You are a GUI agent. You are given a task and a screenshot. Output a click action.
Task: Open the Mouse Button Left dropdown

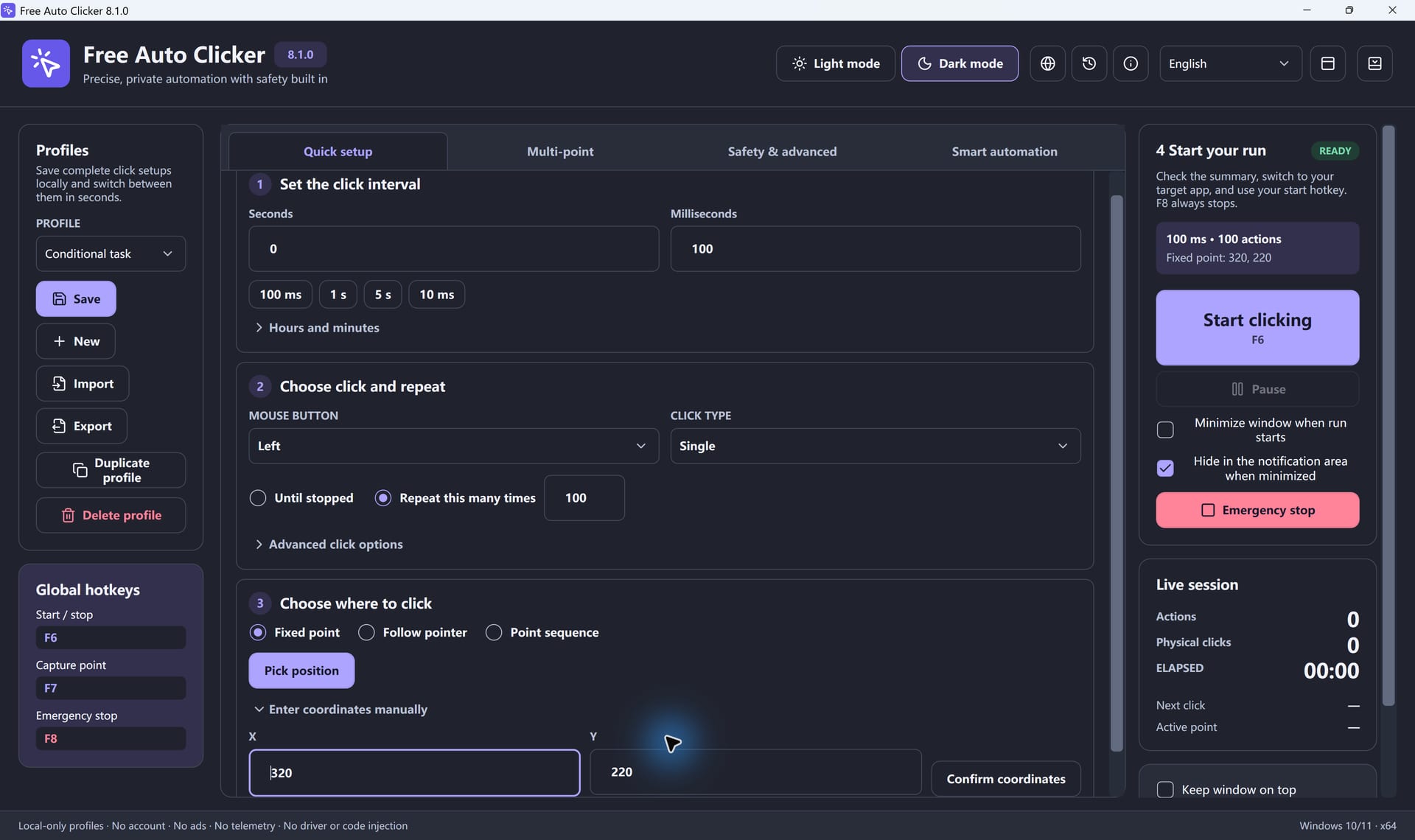tap(453, 446)
